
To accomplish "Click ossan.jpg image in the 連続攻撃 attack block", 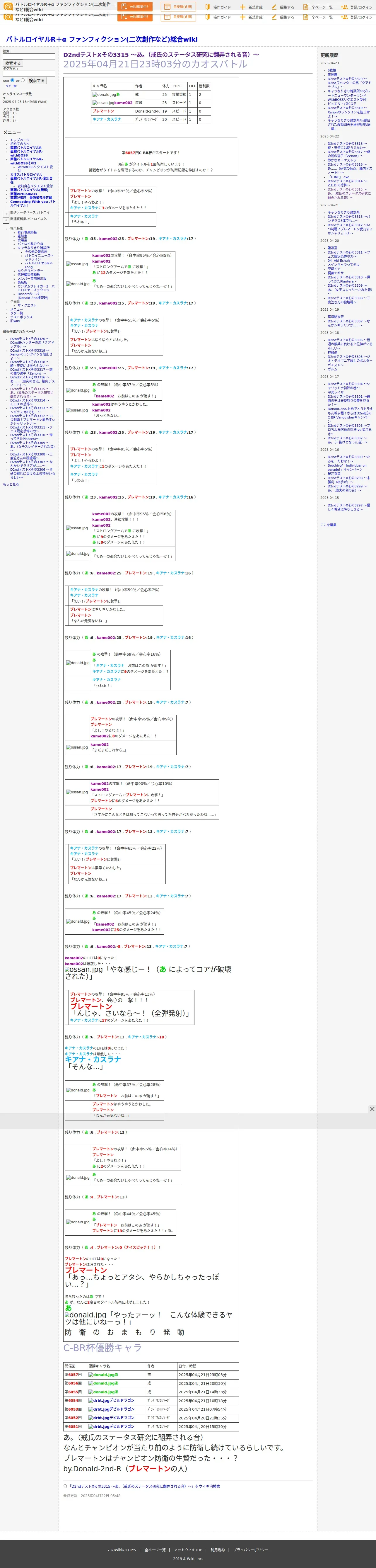I will 77,528.
